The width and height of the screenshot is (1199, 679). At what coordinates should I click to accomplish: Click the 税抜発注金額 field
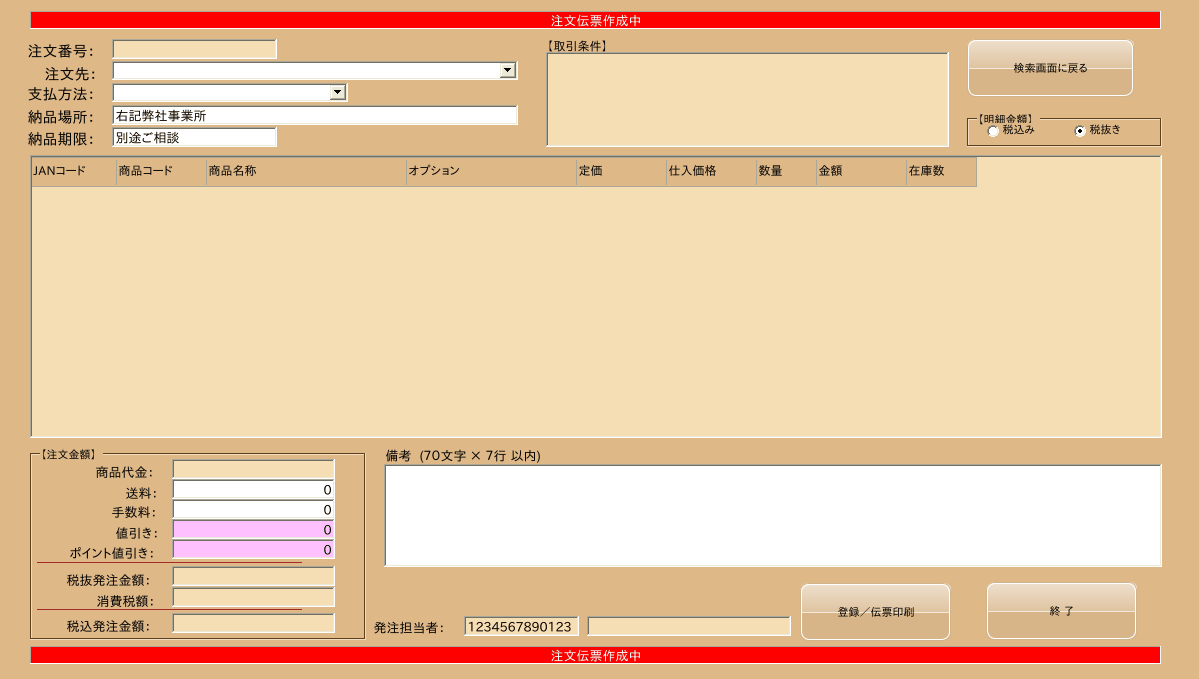254,577
